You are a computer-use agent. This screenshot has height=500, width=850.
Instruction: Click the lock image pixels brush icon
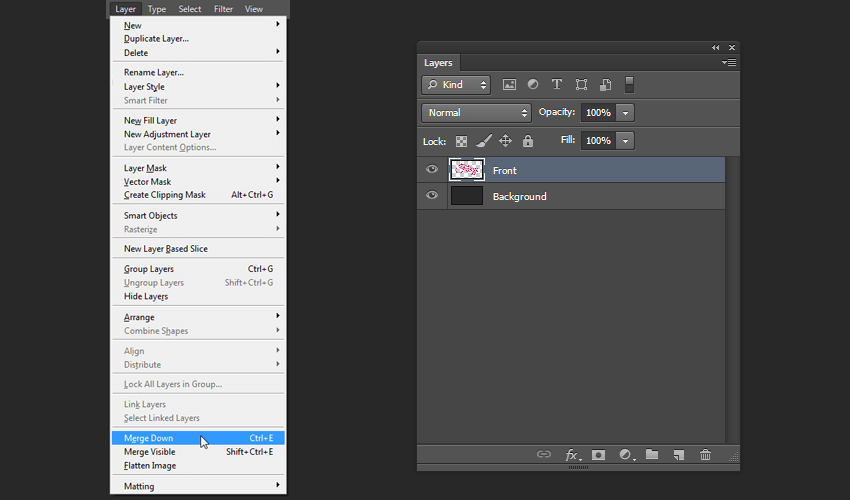[x=483, y=141]
